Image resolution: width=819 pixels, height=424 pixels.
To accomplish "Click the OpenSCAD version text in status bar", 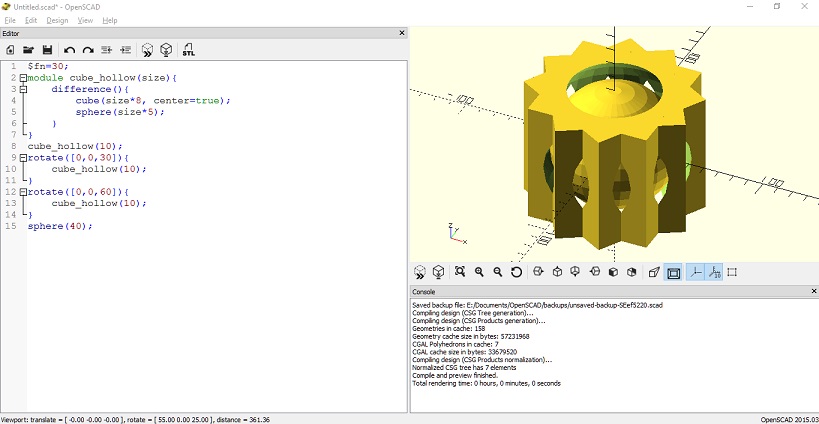I will pos(789,420).
